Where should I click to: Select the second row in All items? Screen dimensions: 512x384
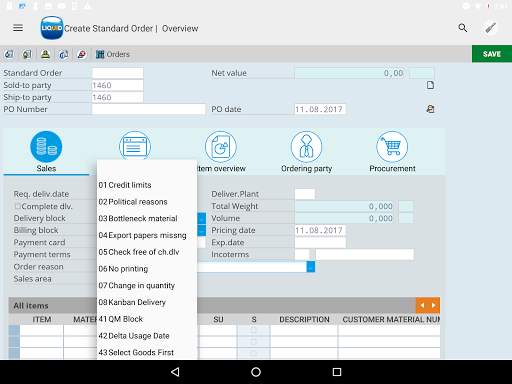pos(14,342)
